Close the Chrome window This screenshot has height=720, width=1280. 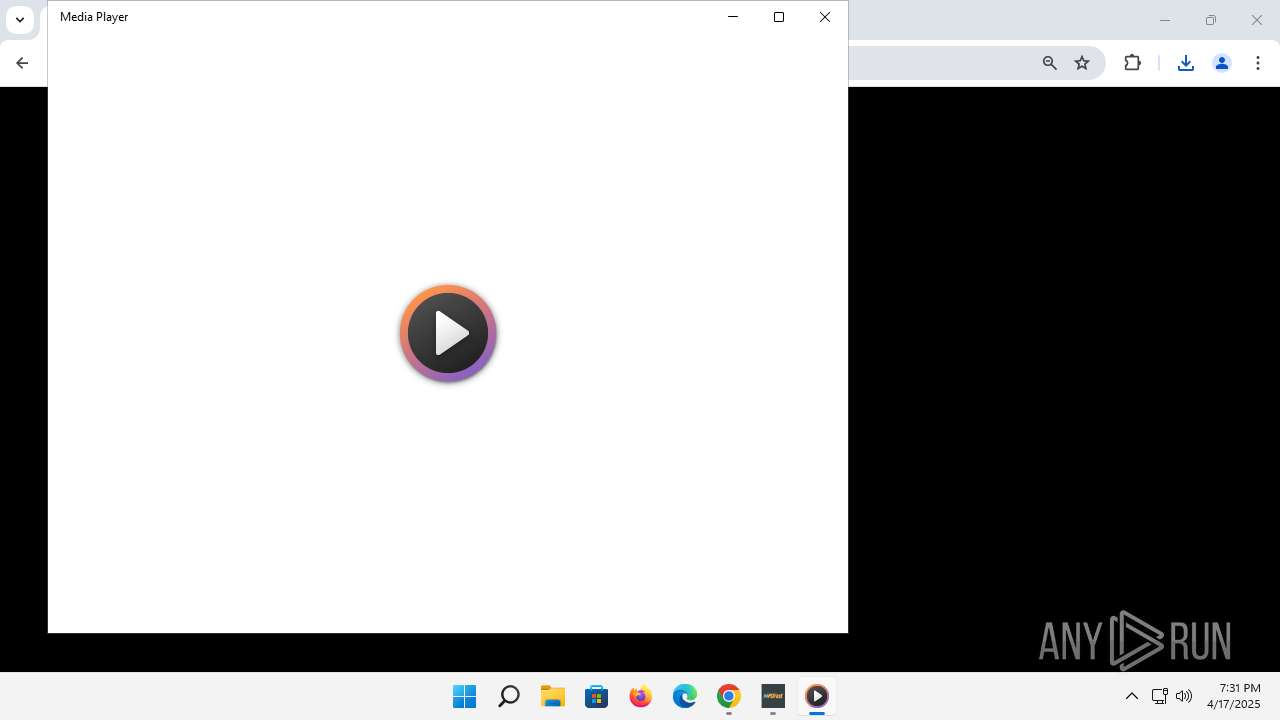pos(1257,20)
